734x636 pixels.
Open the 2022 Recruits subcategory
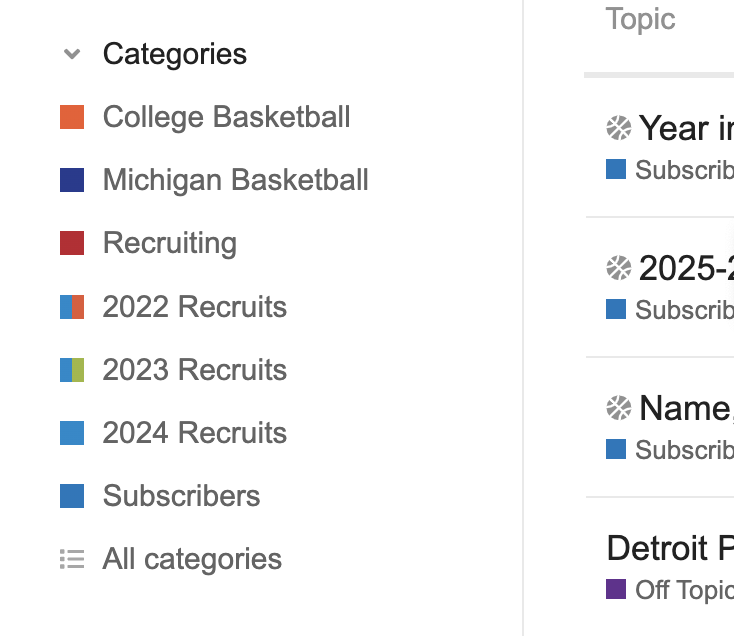(194, 307)
